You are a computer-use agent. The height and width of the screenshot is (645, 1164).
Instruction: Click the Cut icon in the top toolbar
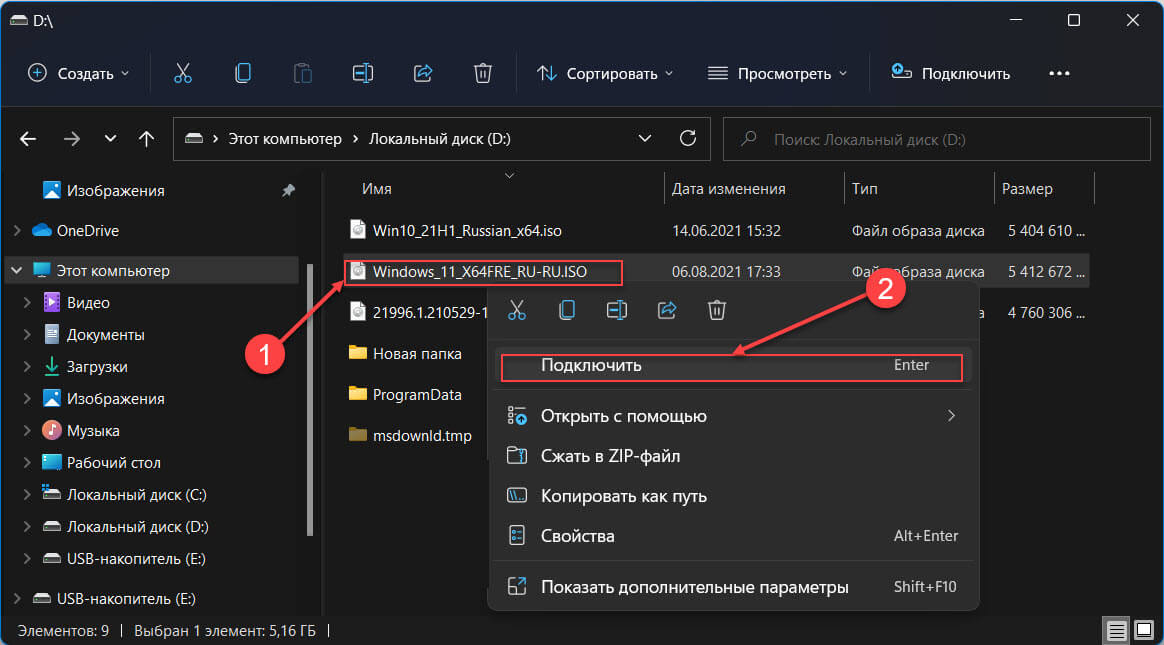coord(183,73)
